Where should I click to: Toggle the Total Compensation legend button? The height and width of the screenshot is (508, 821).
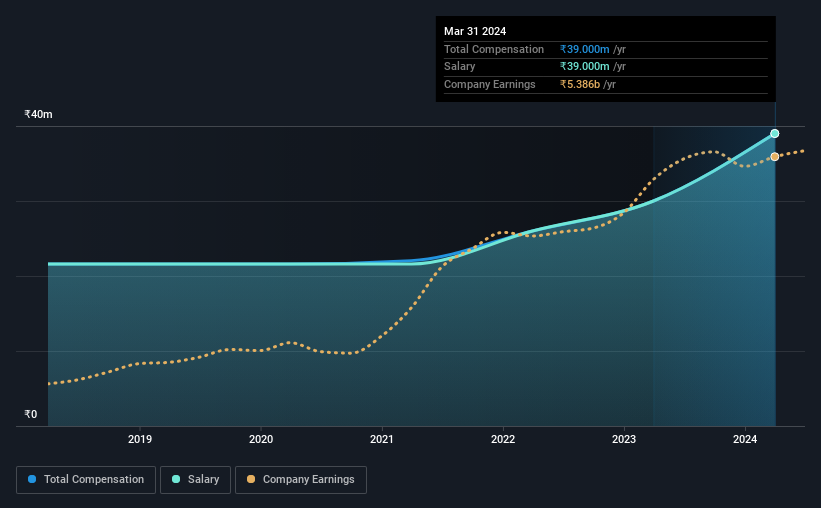tap(86, 480)
